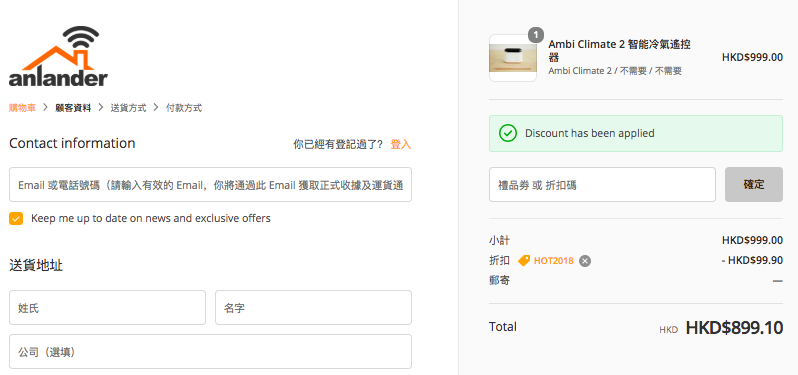Click the green discount applied checkmark icon

pyautogui.click(x=507, y=133)
